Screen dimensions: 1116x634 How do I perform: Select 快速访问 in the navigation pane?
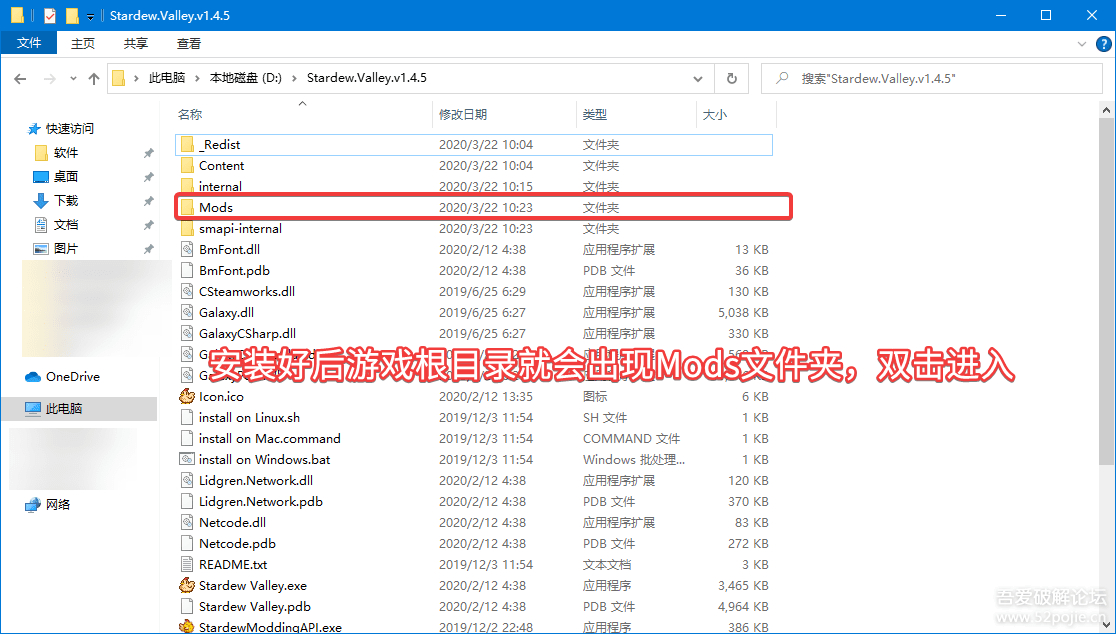(x=70, y=129)
